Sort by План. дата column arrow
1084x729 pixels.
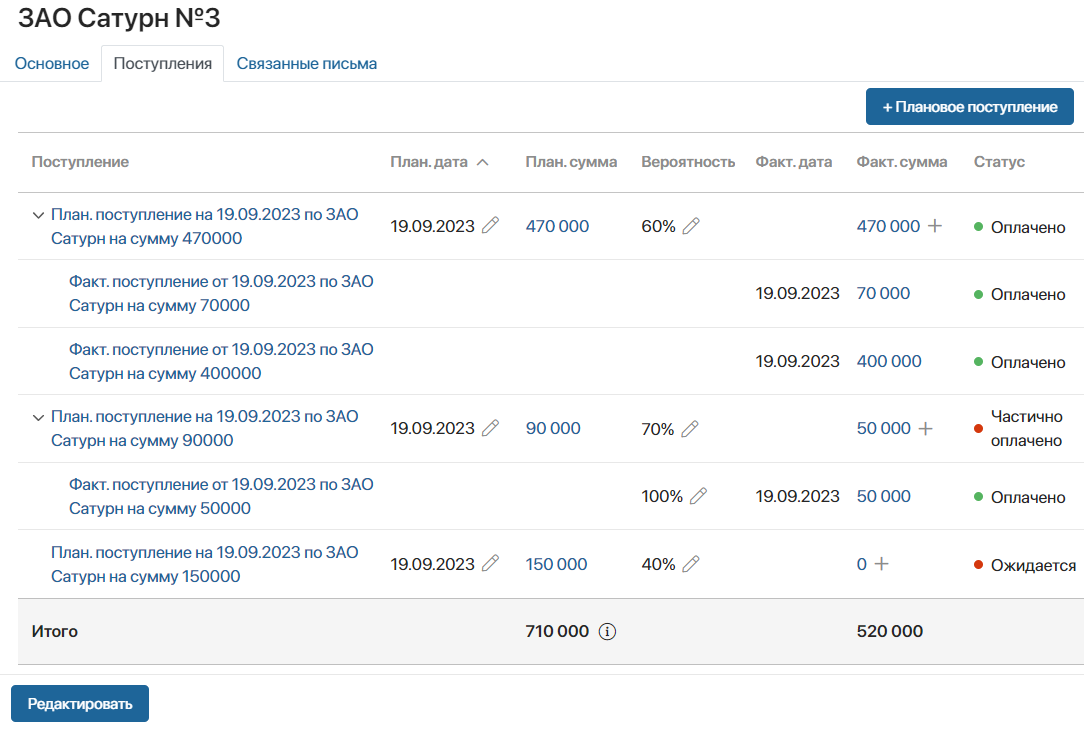[483, 162]
